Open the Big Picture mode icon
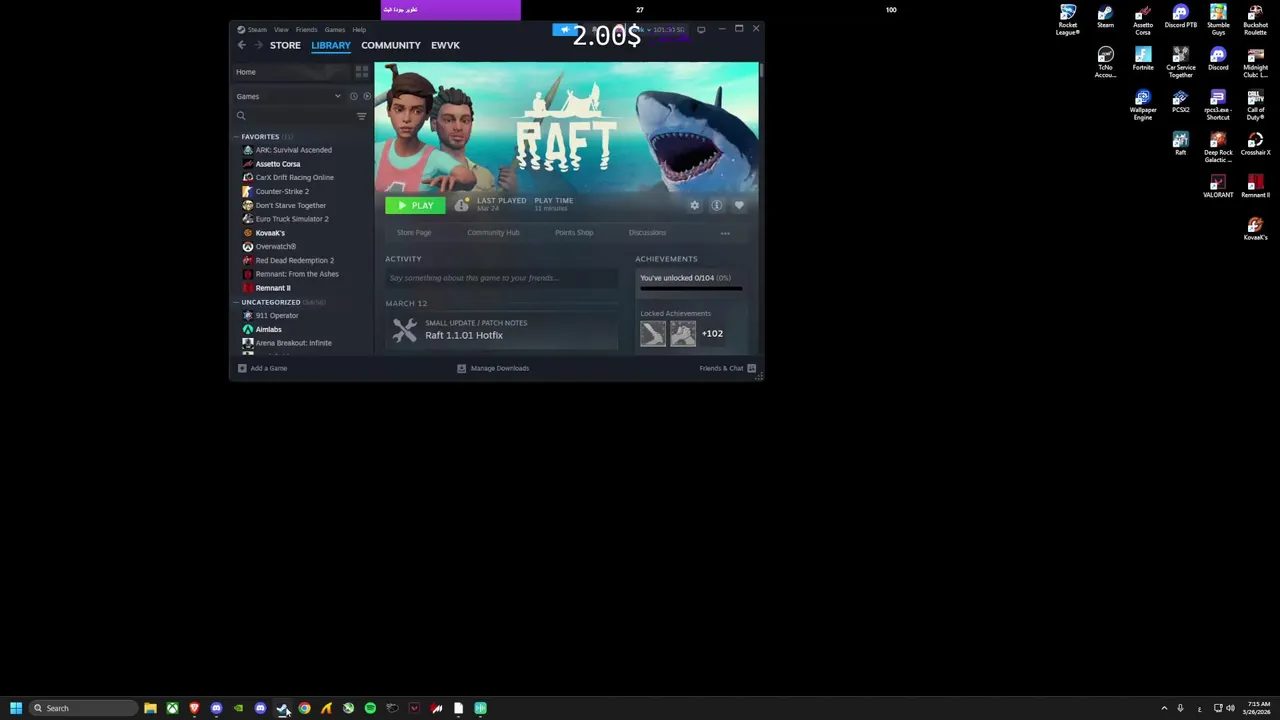Viewport: 1280px width, 720px height. (x=701, y=29)
